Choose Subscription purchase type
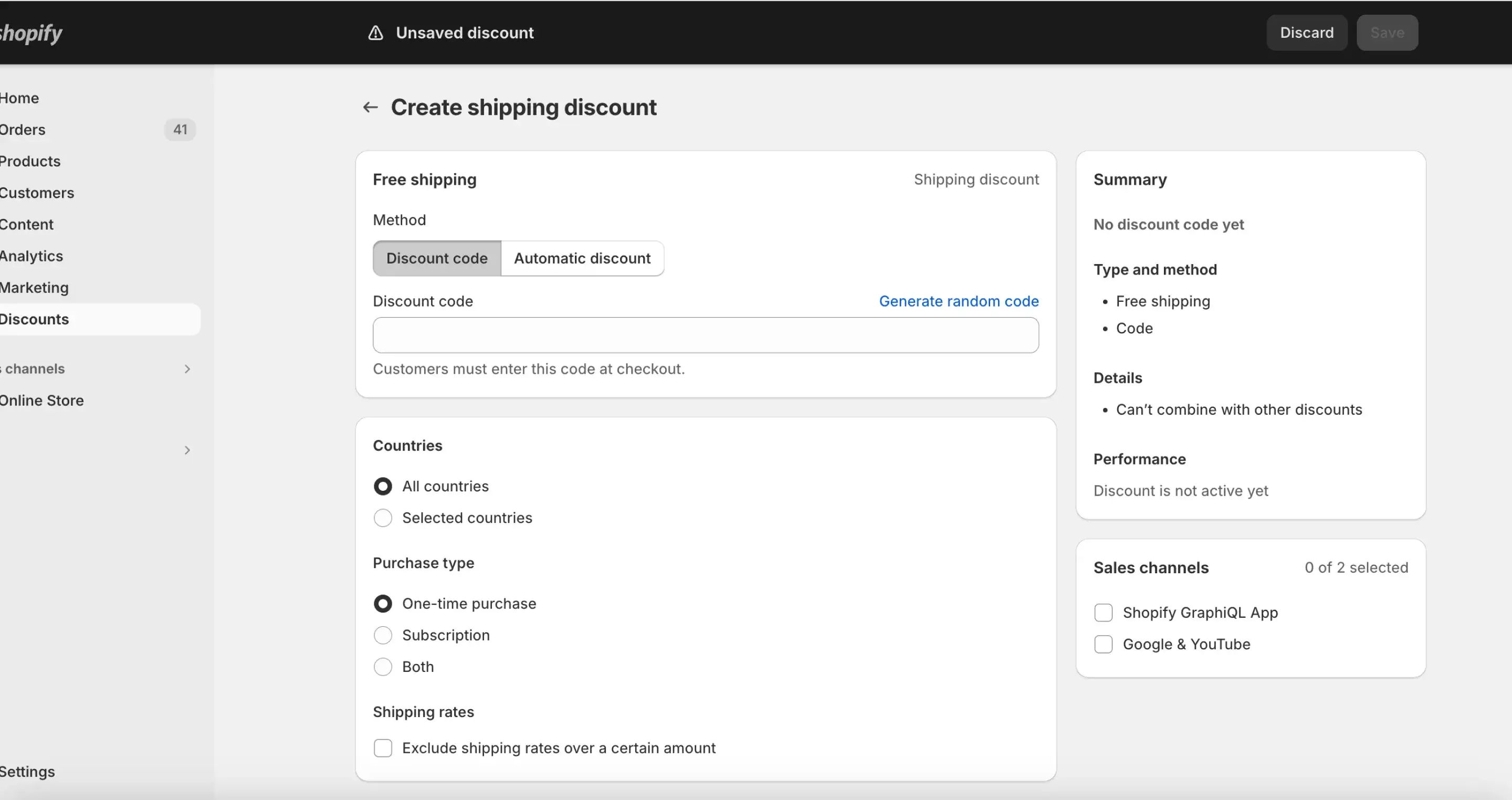The height and width of the screenshot is (800, 1512). [x=383, y=635]
